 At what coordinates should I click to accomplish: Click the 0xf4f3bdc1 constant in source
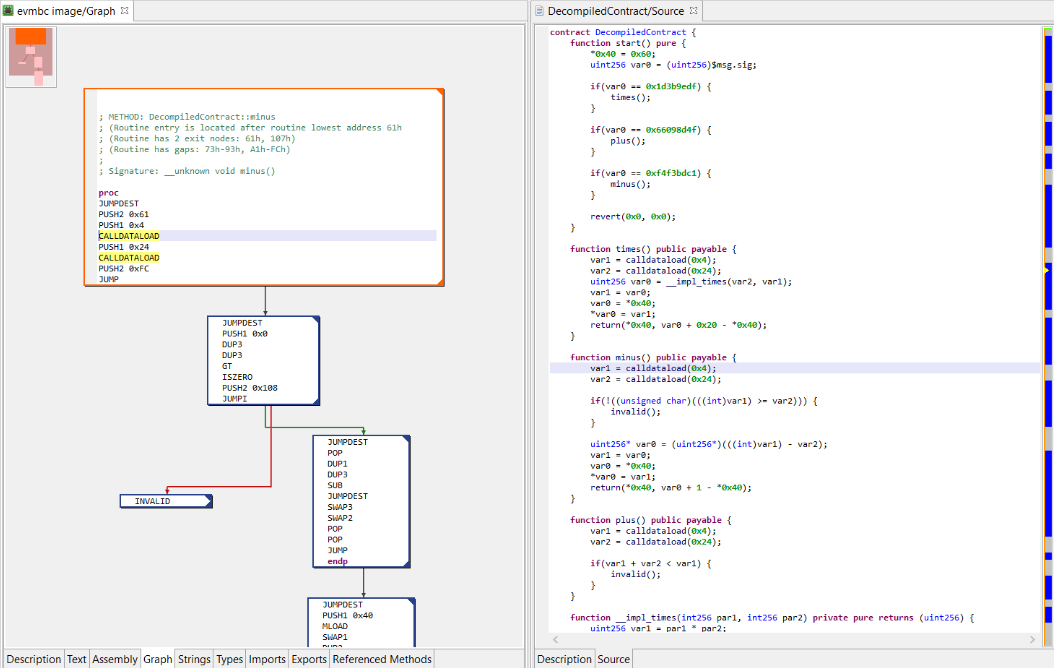pyautogui.click(x=673, y=173)
